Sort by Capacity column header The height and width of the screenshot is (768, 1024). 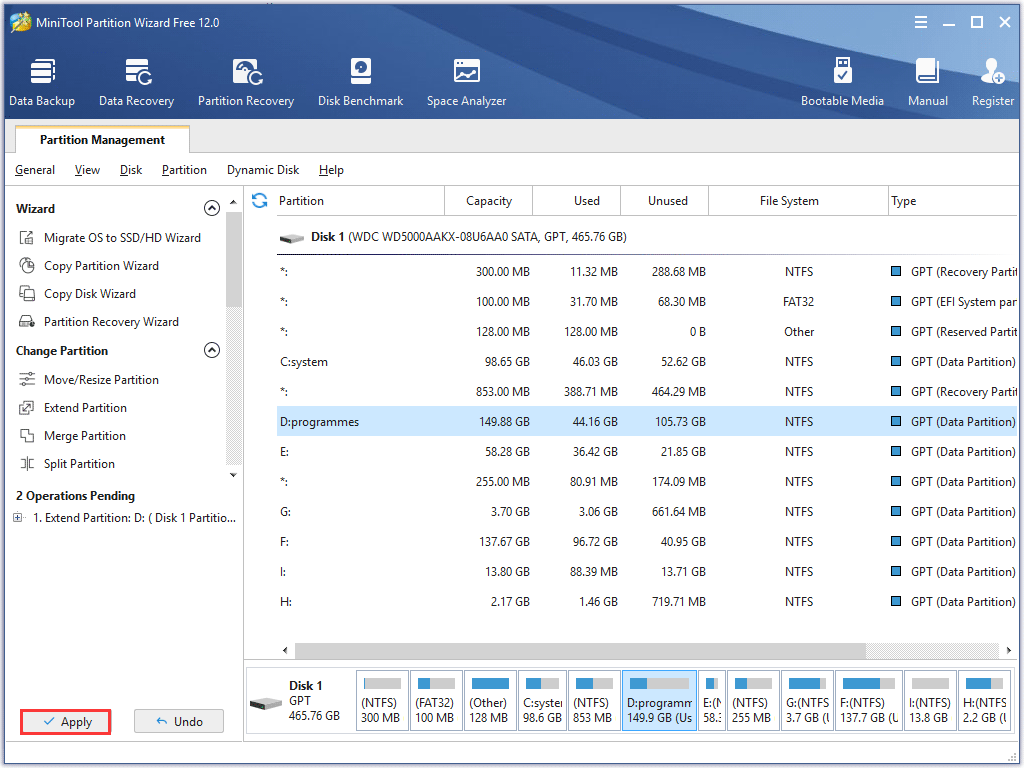[488, 200]
